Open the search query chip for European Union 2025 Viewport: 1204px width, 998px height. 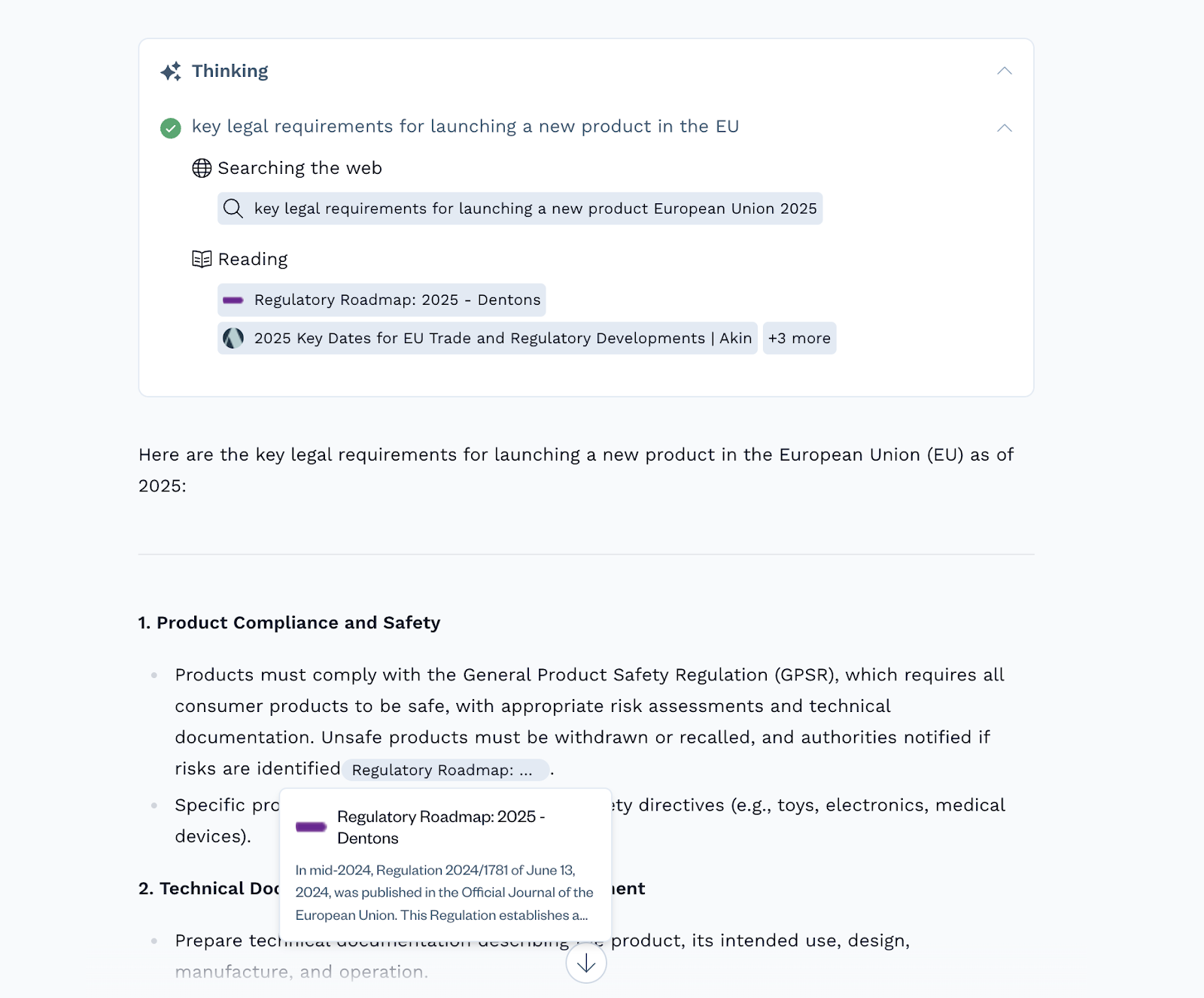coord(534,209)
